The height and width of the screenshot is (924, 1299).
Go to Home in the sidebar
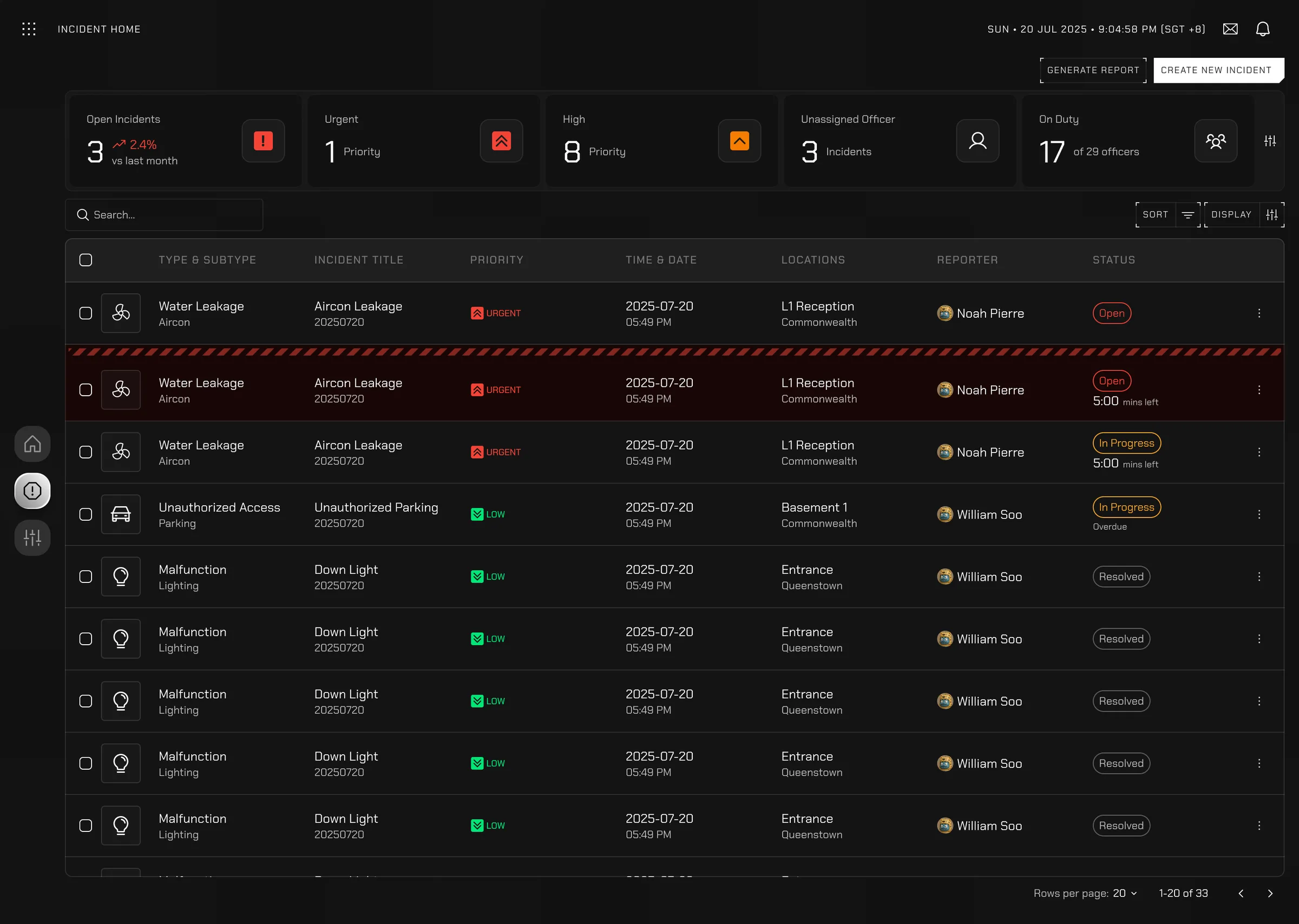point(32,444)
